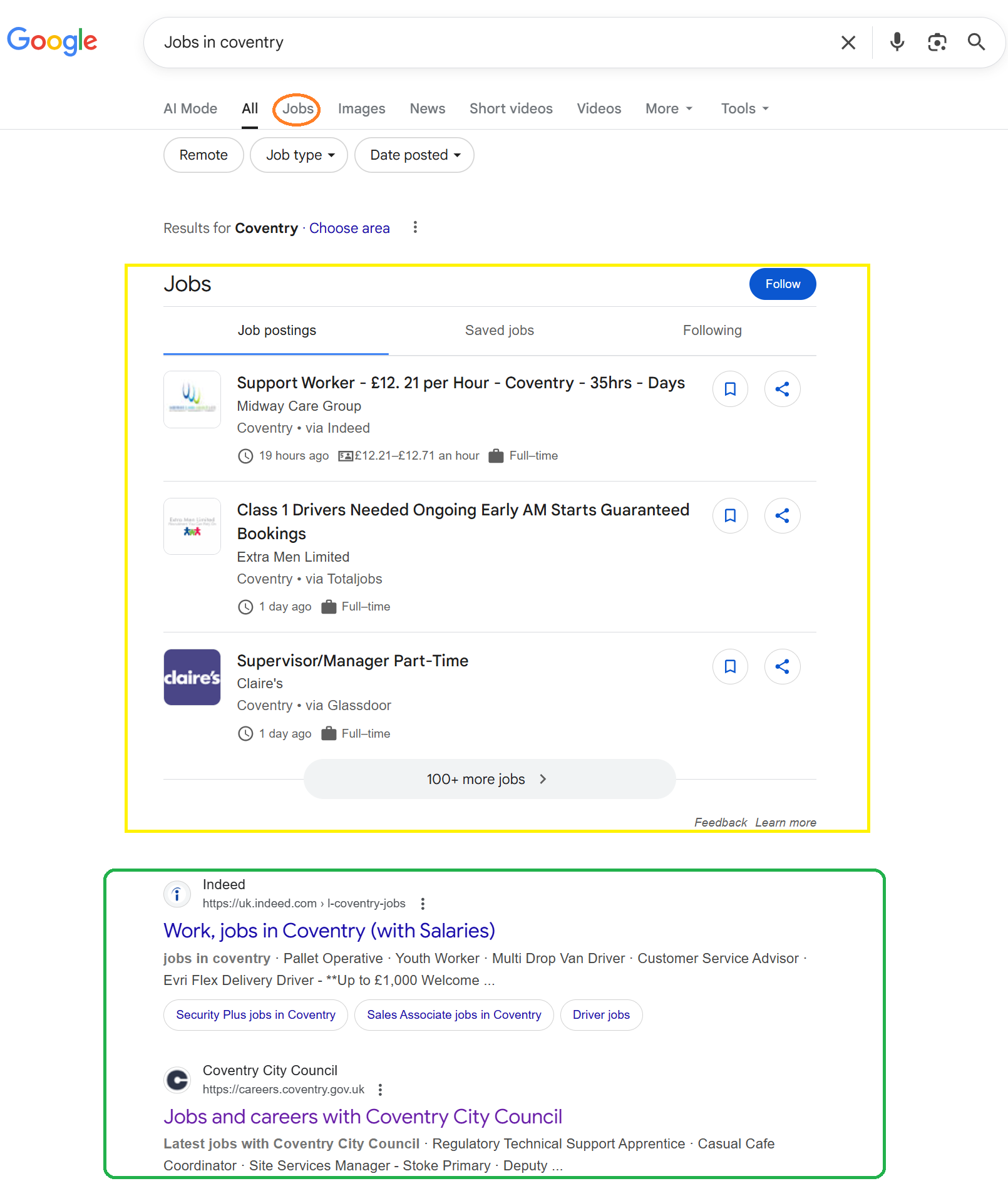Click the Choose area link
1008x1181 pixels.
349,228
